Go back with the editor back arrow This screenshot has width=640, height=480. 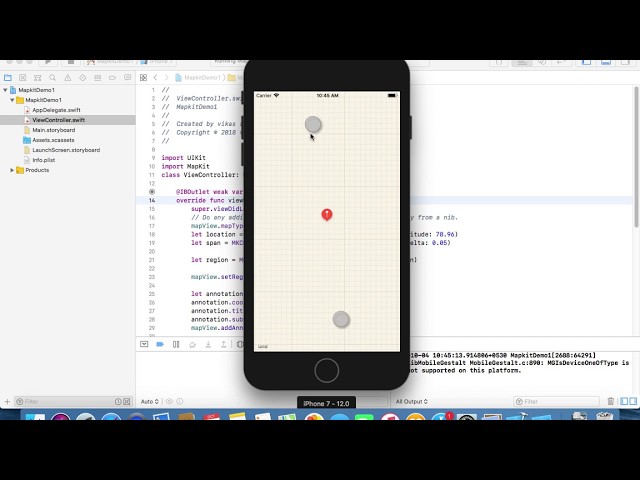pyautogui.click(x=156, y=78)
